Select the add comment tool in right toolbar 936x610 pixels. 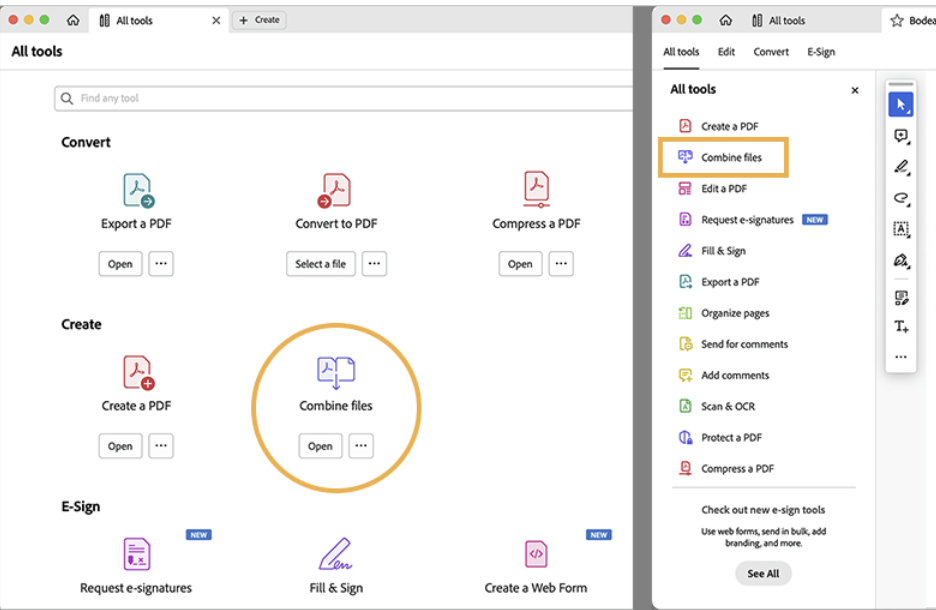click(x=901, y=136)
